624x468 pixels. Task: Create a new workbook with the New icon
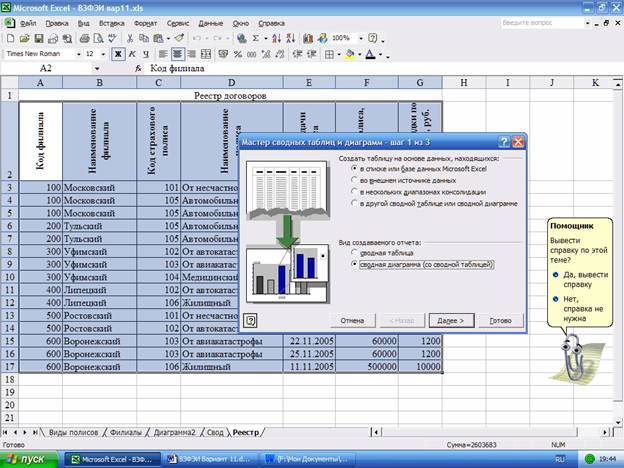[11, 38]
